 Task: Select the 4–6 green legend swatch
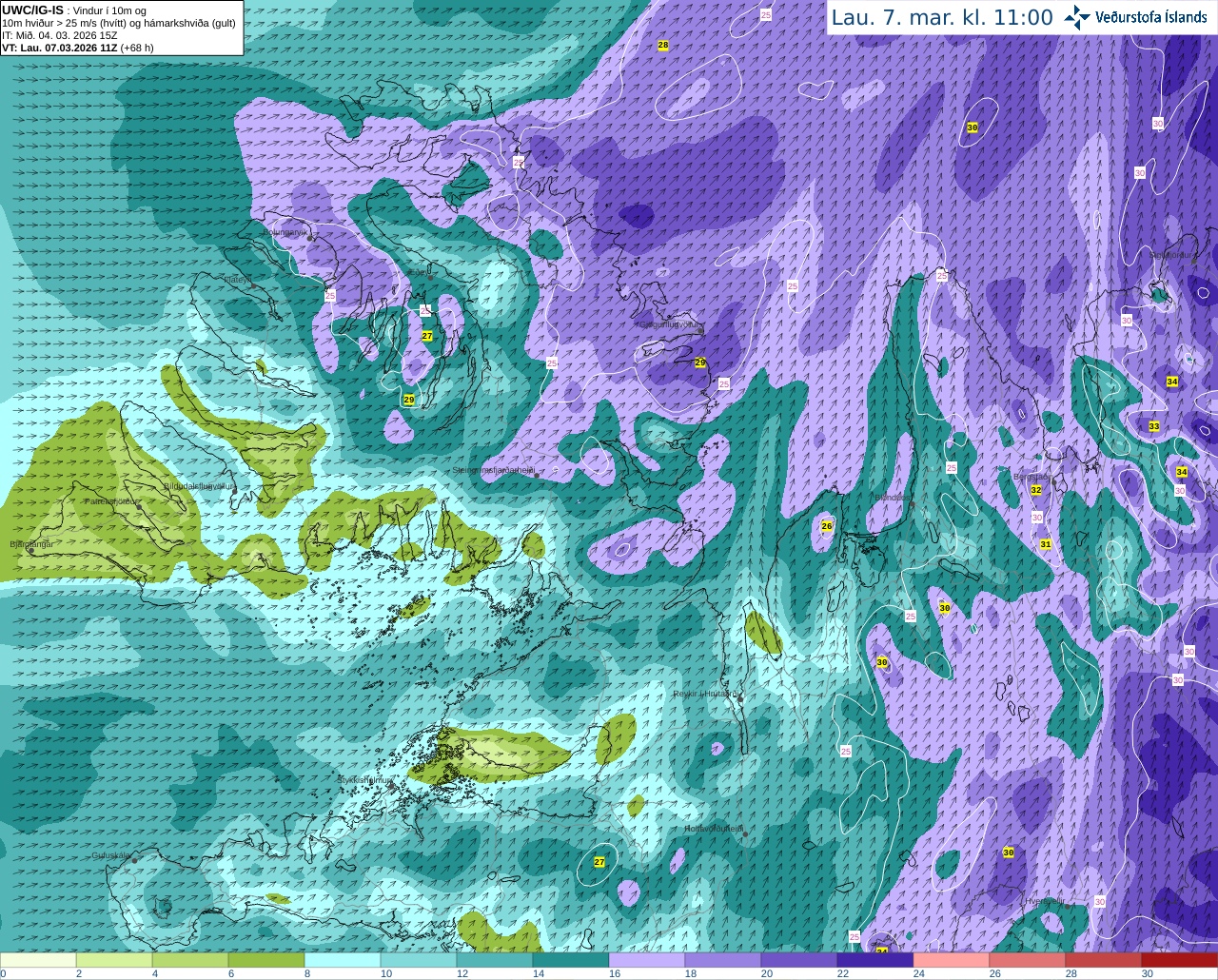(x=190, y=960)
